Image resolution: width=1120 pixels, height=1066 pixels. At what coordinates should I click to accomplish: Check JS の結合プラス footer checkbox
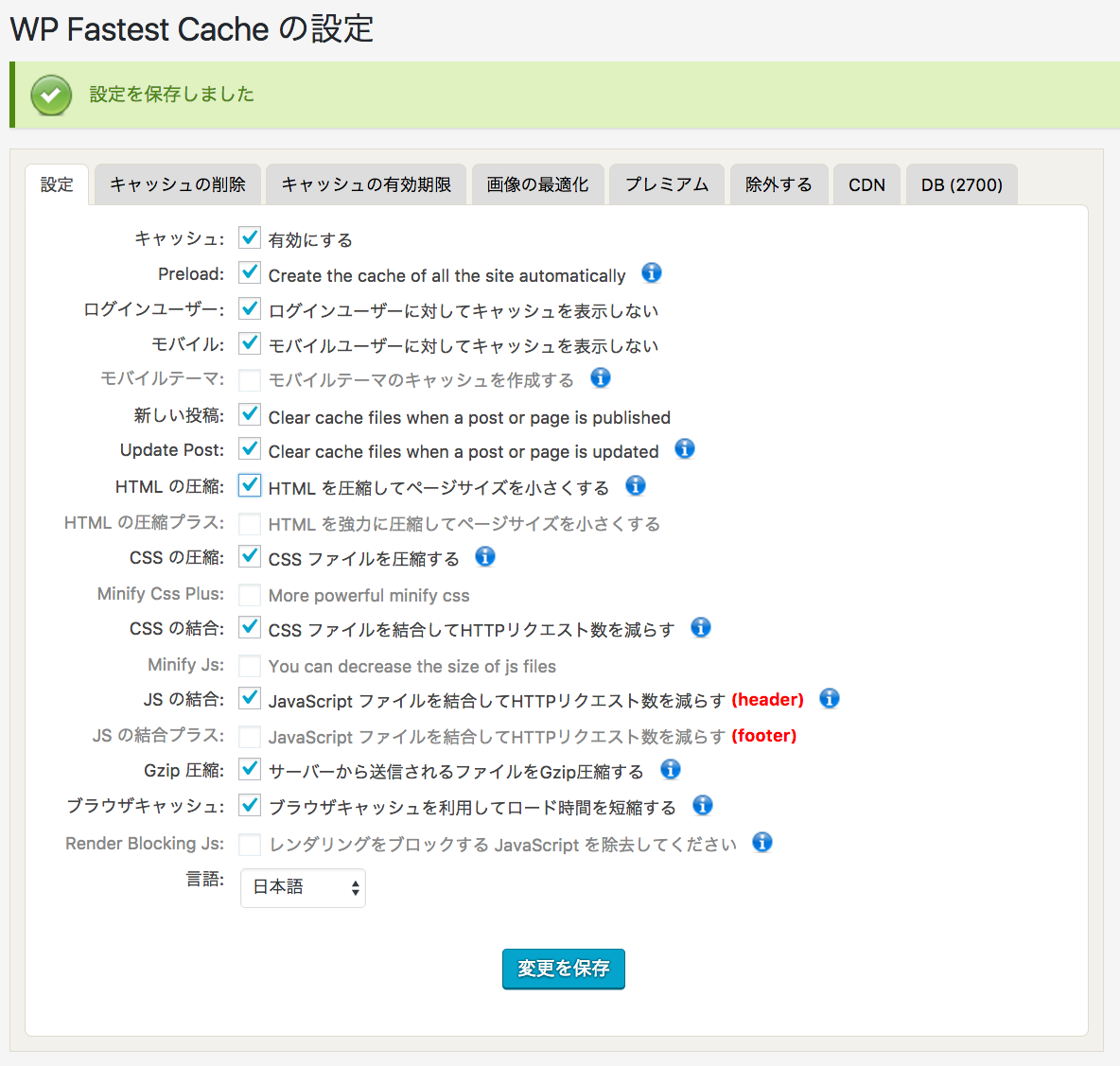pos(250,736)
